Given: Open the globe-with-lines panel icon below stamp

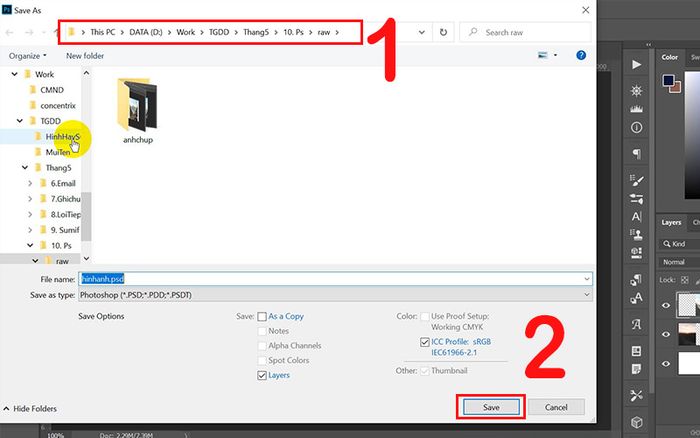Looking at the screenshot, I should click(x=636, y=253).
